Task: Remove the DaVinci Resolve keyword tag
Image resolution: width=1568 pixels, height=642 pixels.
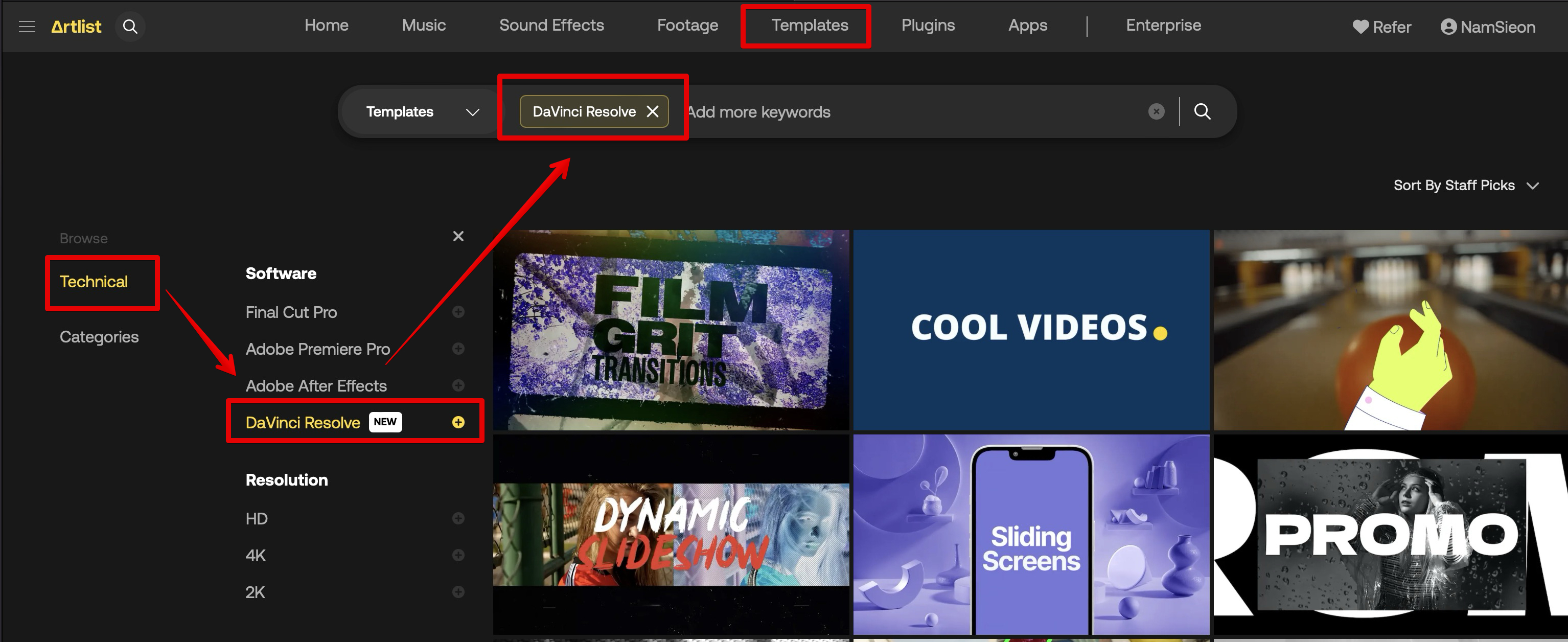Action: pyautogui.click(x=653, y=111)
